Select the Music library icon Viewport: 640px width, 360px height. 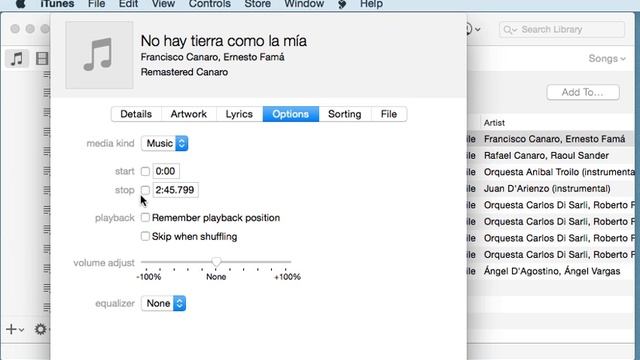[17, 58]
